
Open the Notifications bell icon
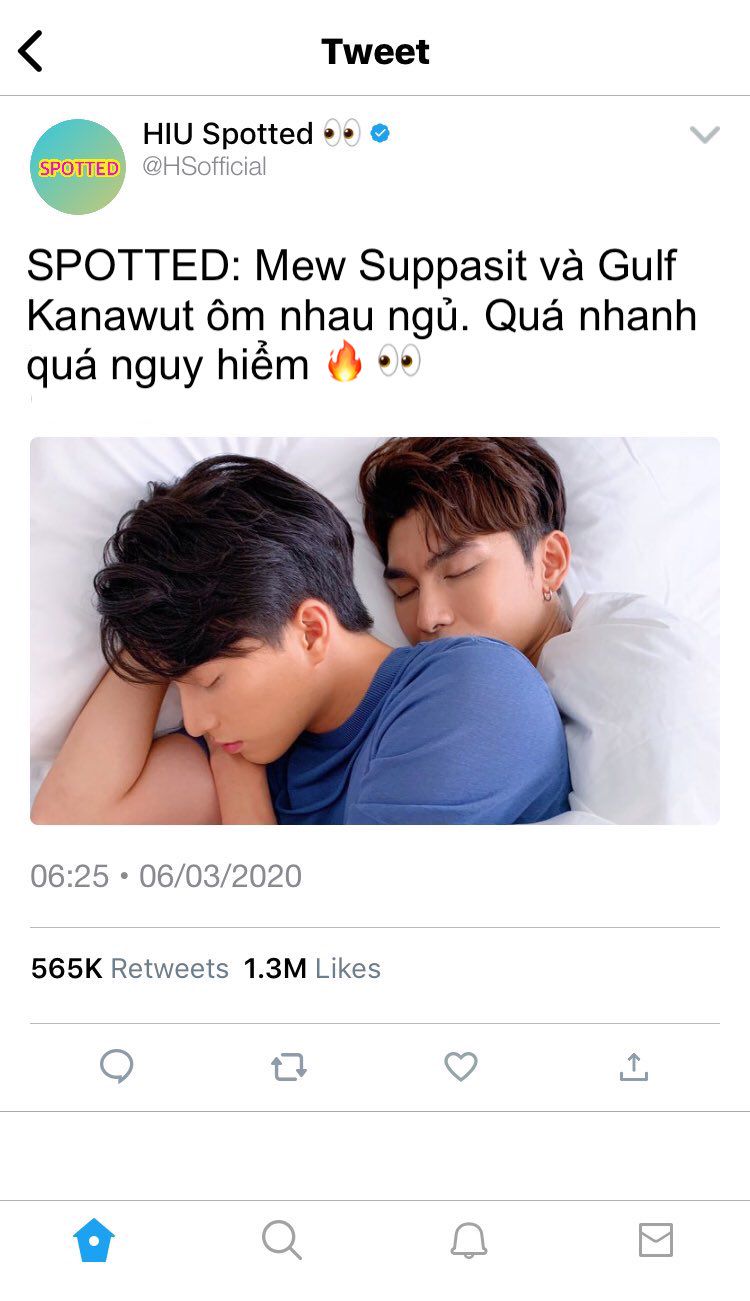468,1241
